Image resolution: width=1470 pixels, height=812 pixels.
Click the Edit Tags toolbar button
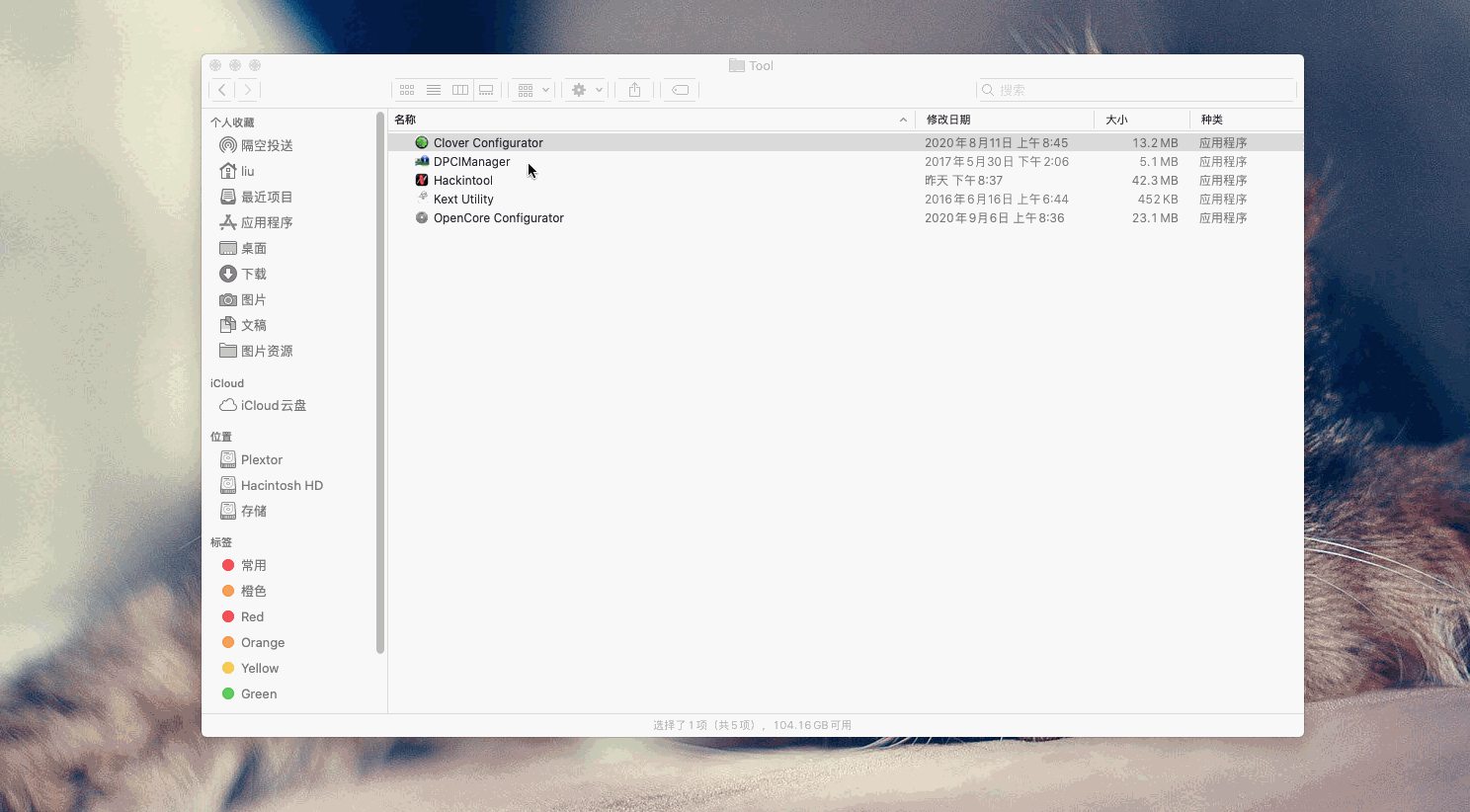pyautogui.click(x=681, y=90)
